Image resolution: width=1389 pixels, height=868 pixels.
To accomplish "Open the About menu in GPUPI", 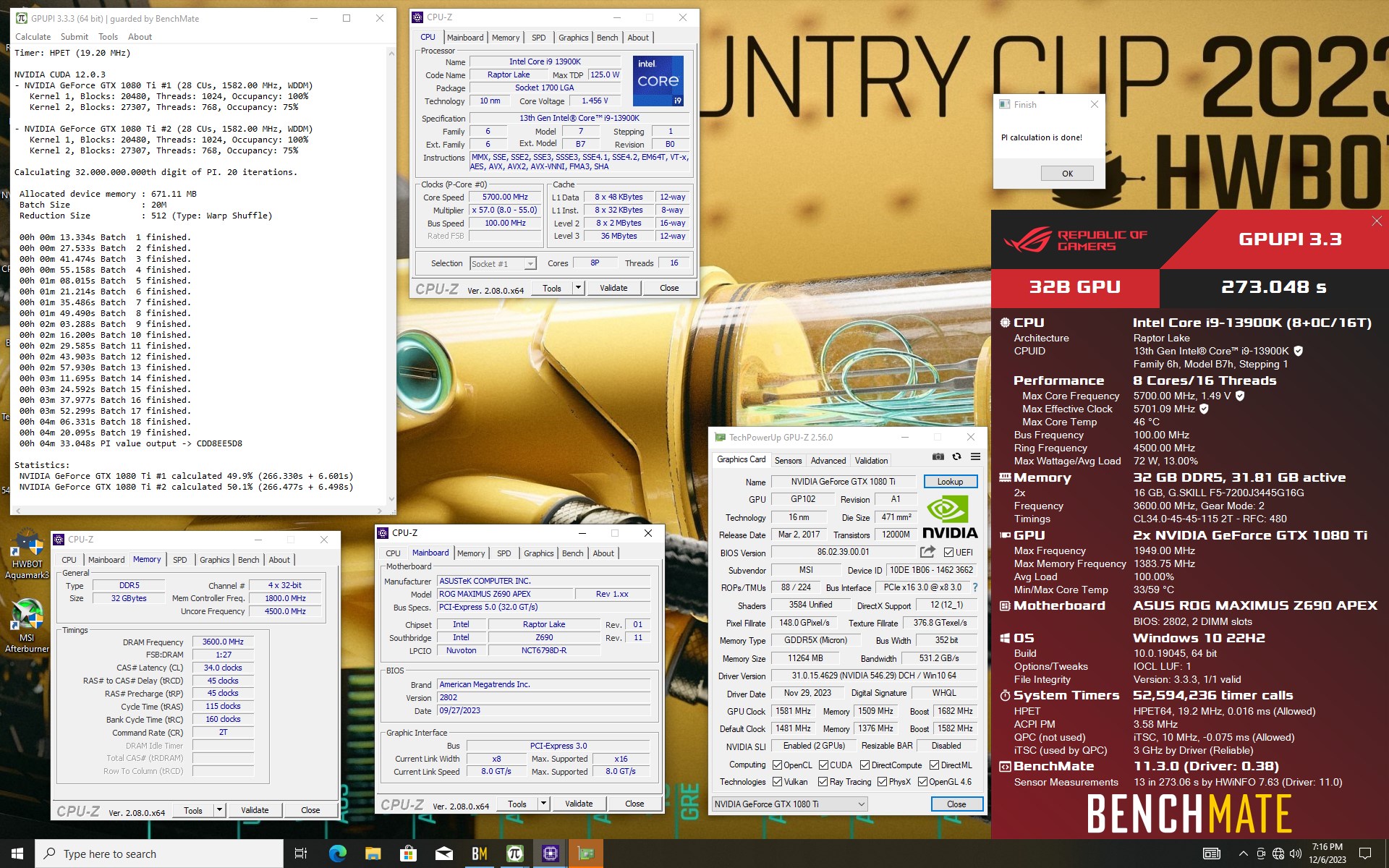I will [x=140, y=37].
